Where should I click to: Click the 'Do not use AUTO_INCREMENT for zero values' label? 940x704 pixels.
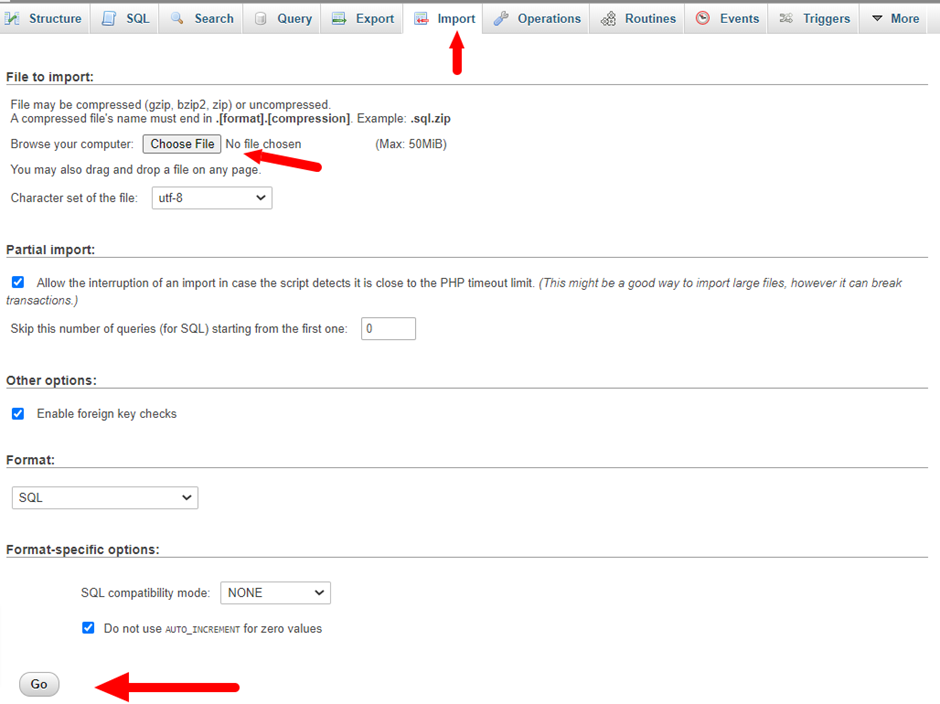click(x=213, y=628)
